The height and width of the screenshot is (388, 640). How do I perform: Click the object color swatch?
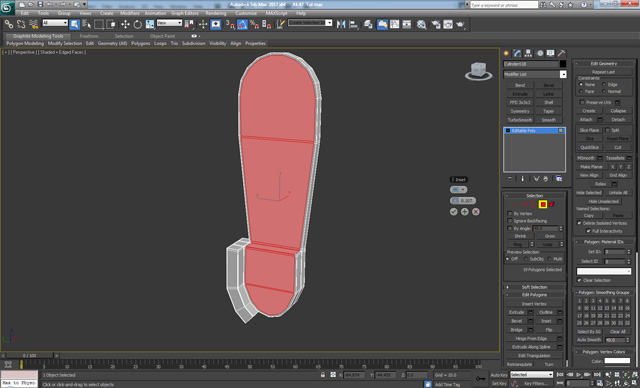(563, 64)
